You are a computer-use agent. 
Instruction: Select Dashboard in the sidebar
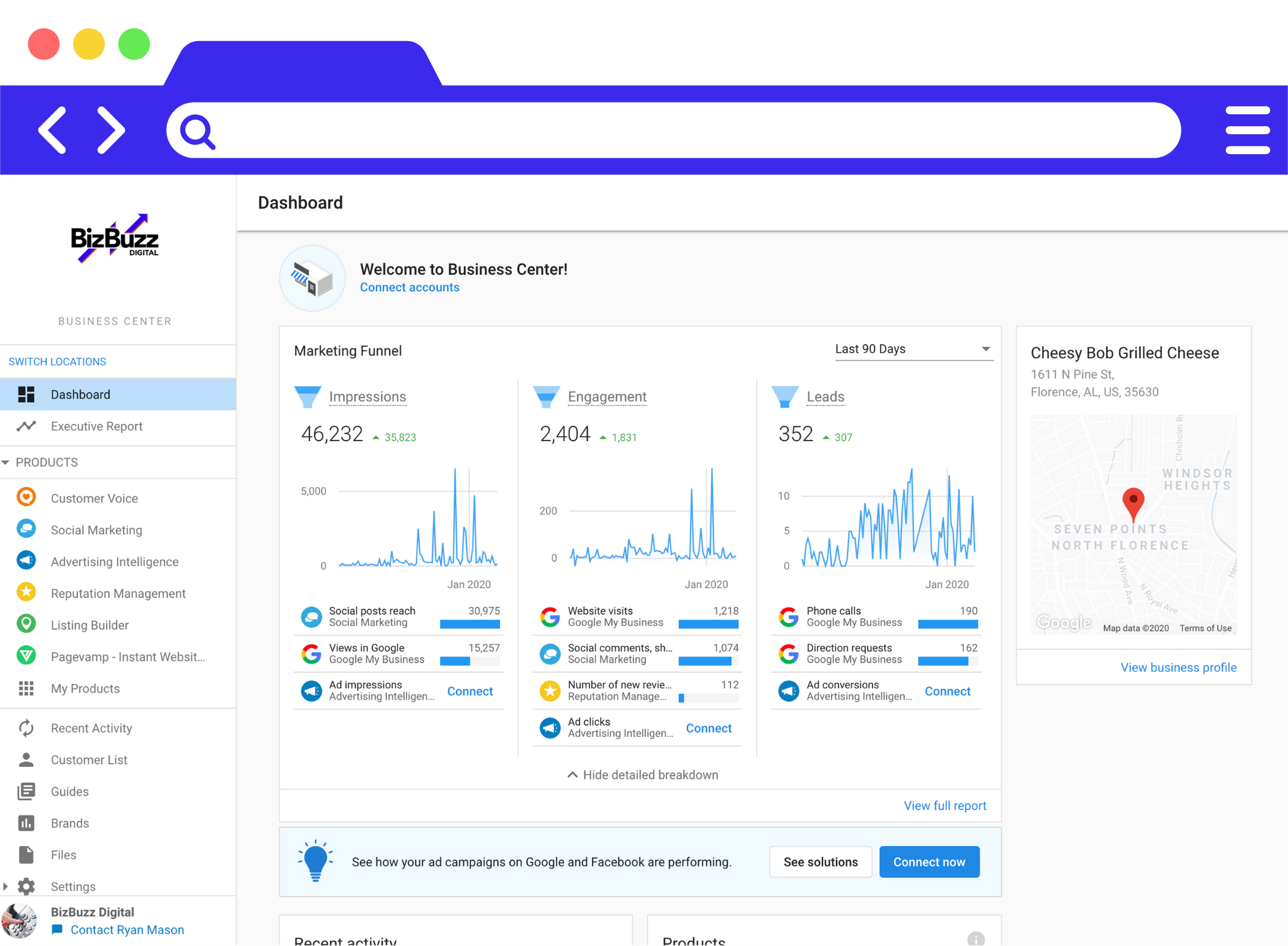coord(118,394)
